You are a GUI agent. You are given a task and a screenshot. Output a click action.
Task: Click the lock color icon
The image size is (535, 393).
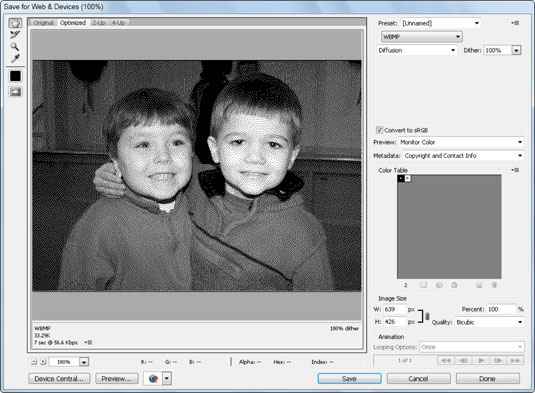pos(454,285)
